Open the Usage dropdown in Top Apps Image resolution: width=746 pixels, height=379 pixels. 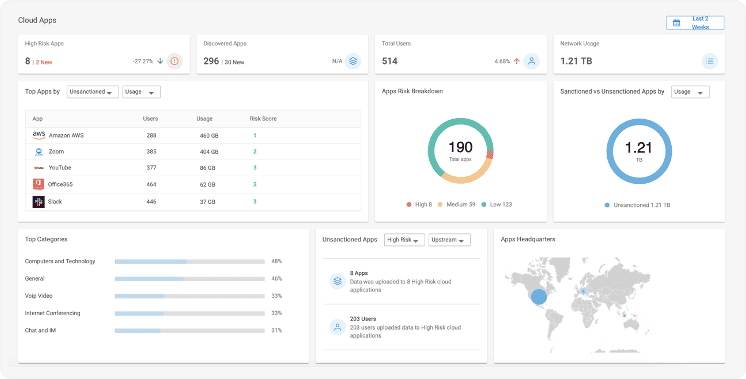[141, 92]
